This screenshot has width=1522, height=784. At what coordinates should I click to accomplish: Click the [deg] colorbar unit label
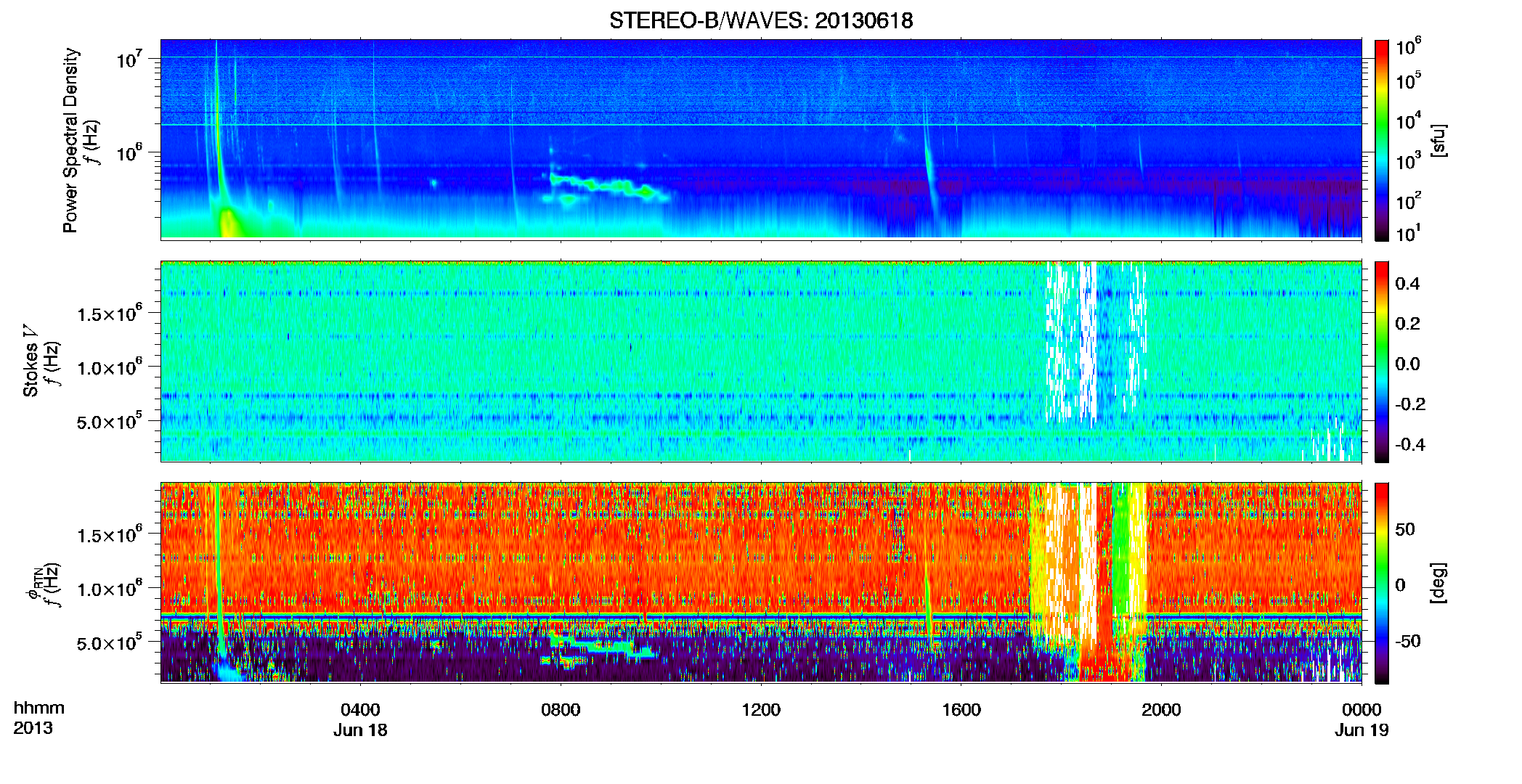1438,583
